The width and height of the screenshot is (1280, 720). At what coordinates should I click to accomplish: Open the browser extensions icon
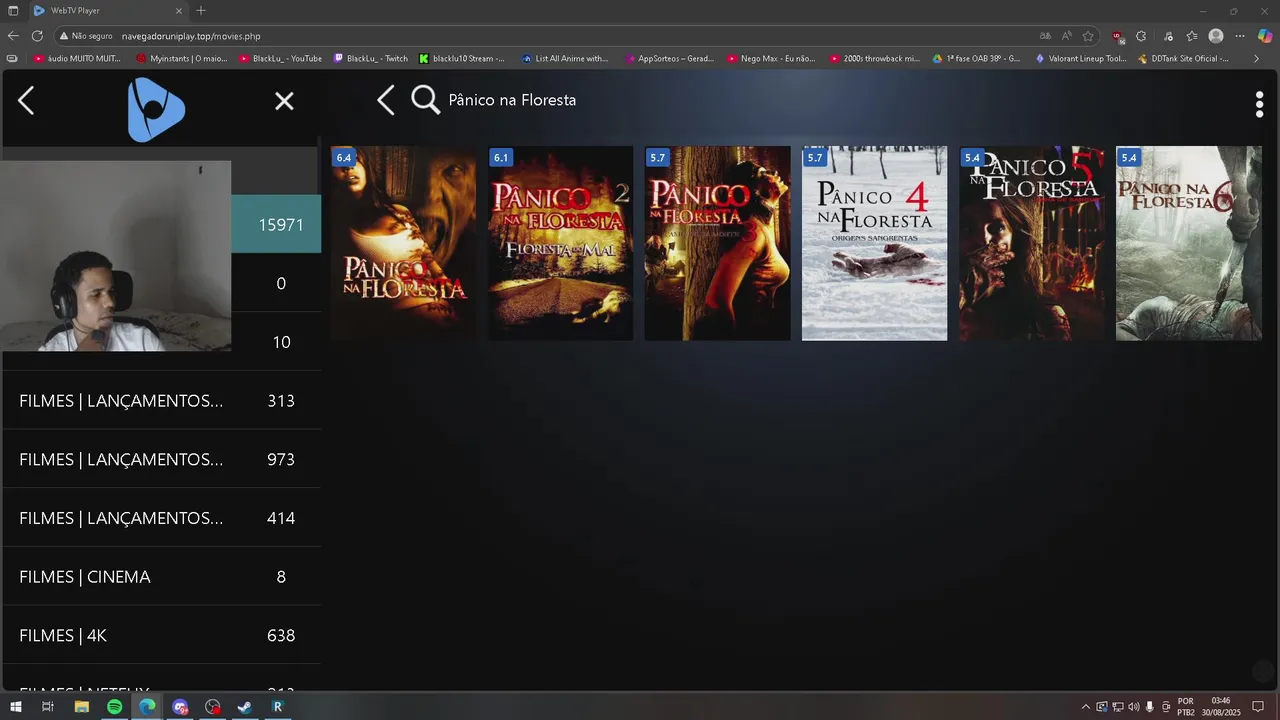[x=1141, y=36]
